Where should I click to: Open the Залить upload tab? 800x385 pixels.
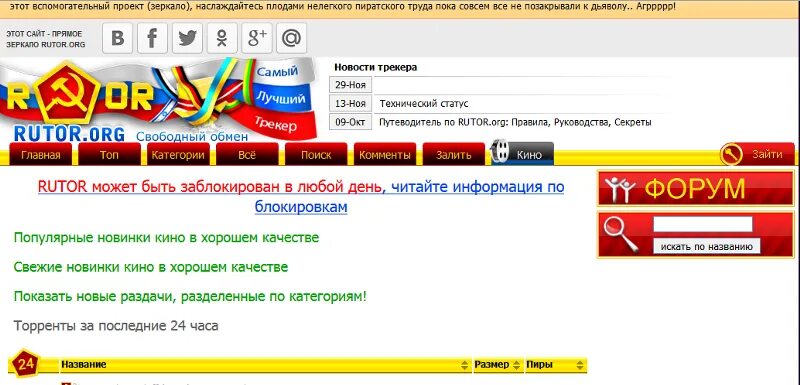pyautogui.click(x=454, y=155)
